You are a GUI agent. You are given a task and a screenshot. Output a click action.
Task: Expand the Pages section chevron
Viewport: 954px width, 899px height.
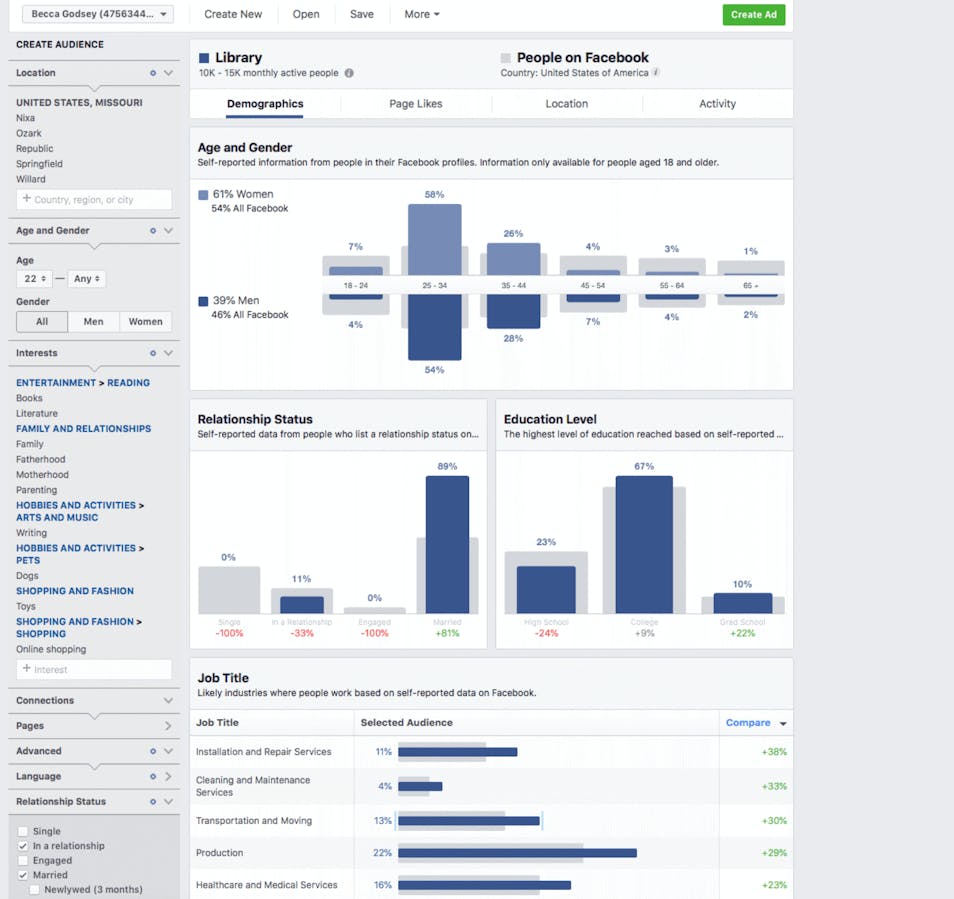[168, 726]
